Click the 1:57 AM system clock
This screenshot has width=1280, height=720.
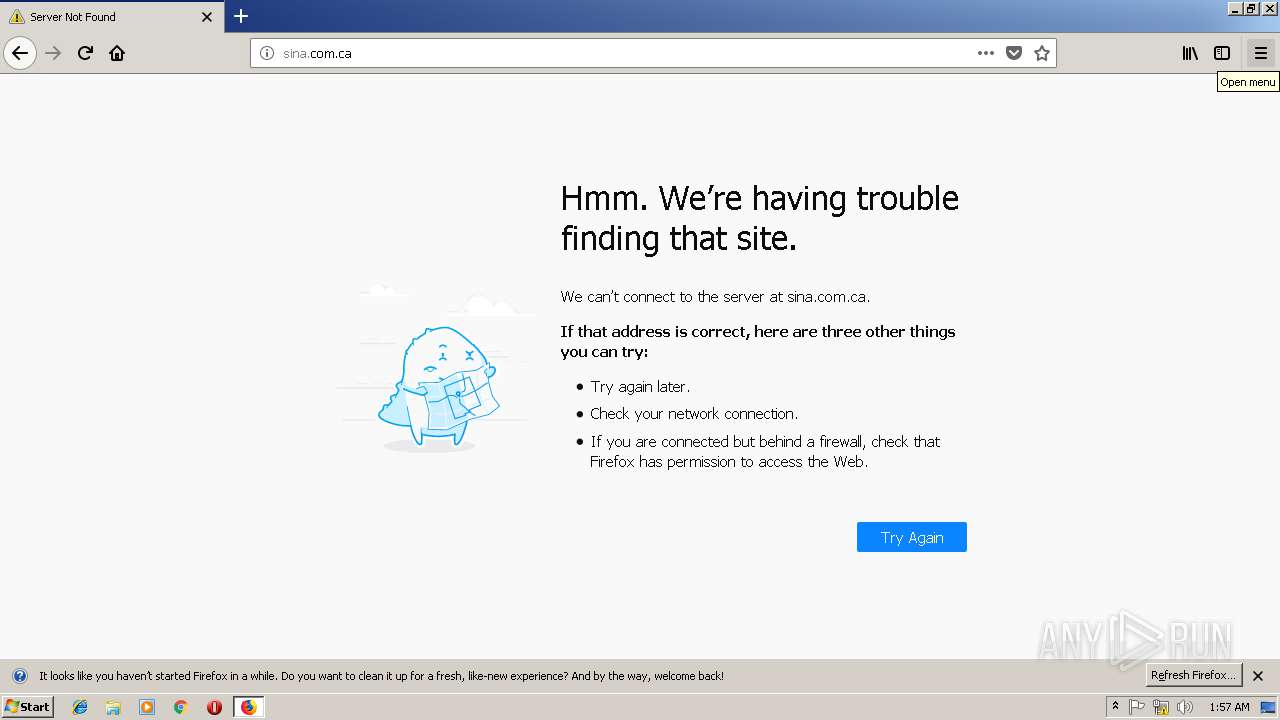[x=1229, y=707]
